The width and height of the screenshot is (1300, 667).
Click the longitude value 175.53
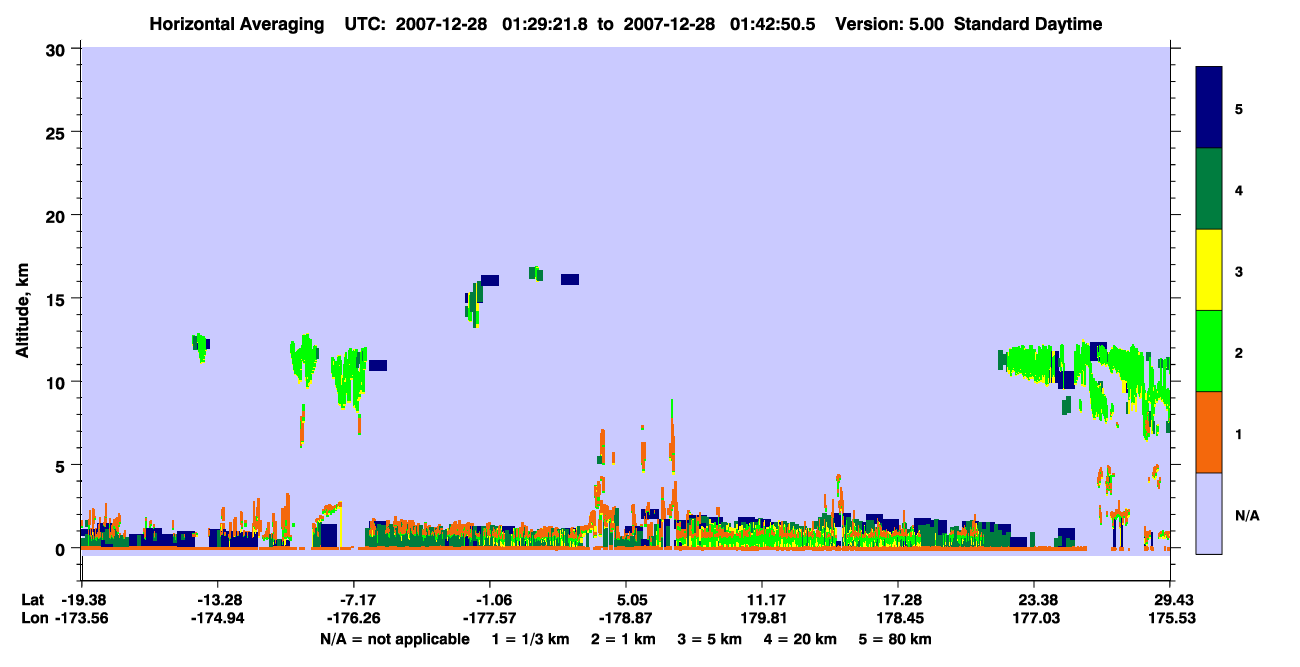click(1170, 618)
